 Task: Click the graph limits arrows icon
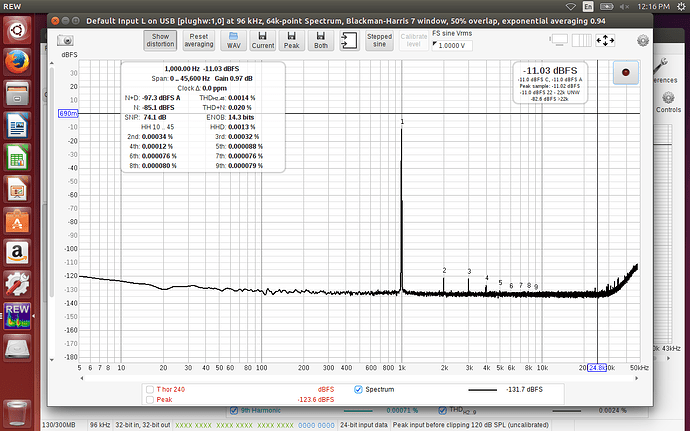[605, 41]
